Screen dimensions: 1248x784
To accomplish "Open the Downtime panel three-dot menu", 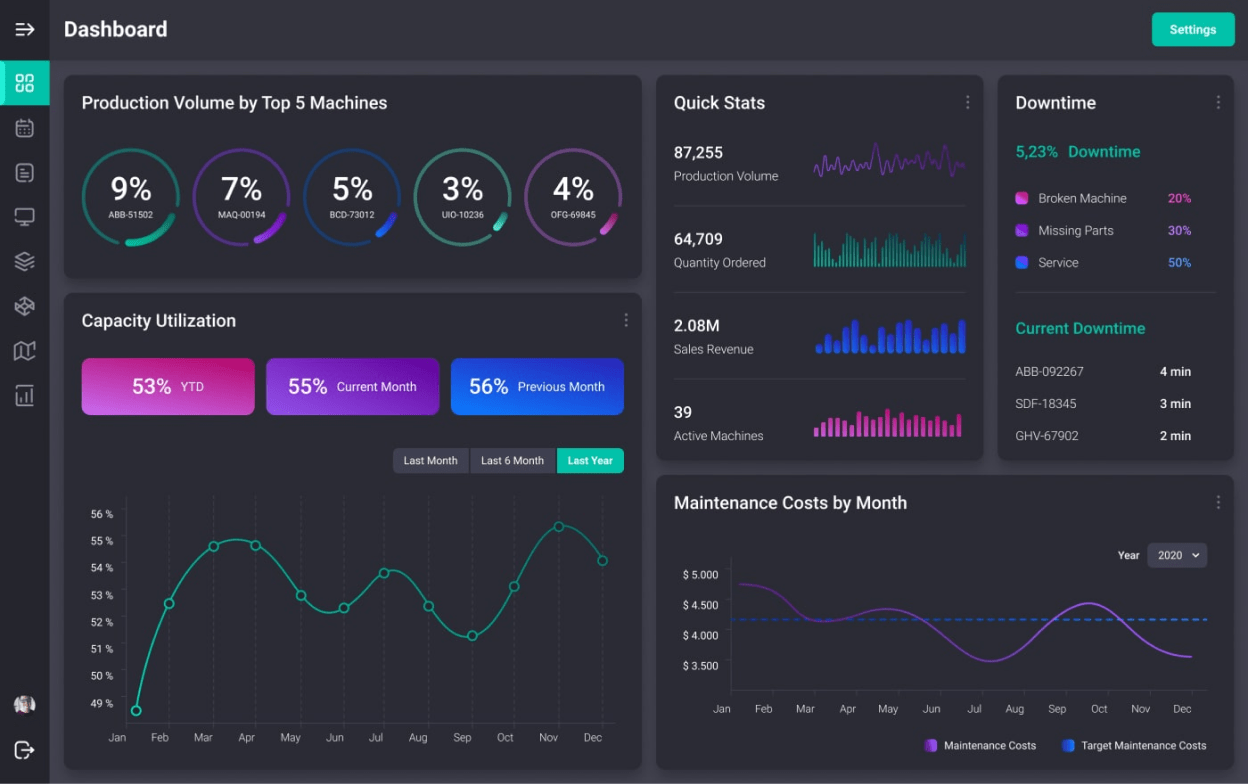I will click(x=1218, y=102).
